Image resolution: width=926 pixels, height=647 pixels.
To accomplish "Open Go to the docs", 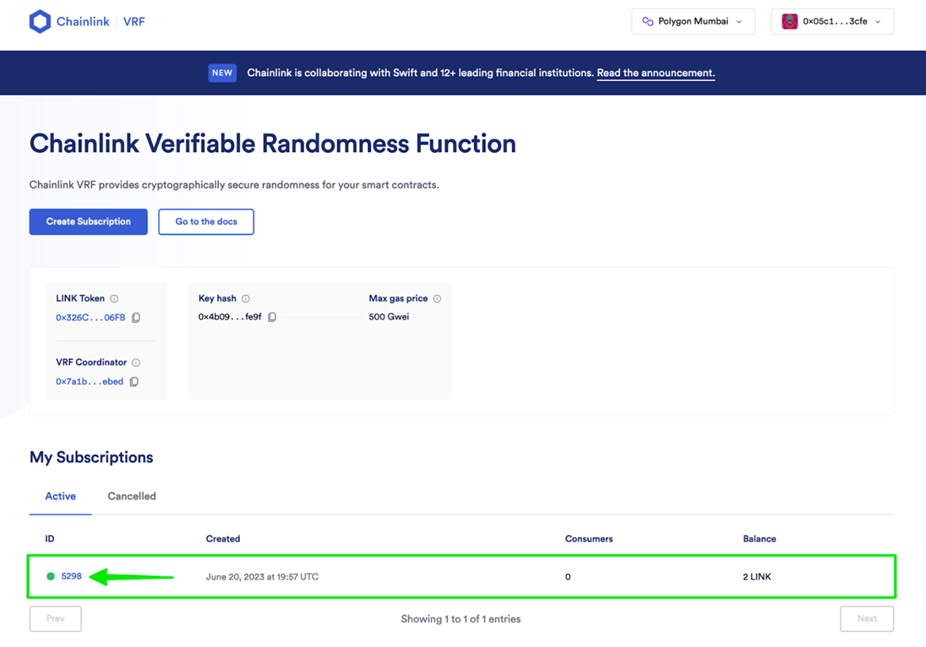I will pyautogui.click(x=206, y=221).
